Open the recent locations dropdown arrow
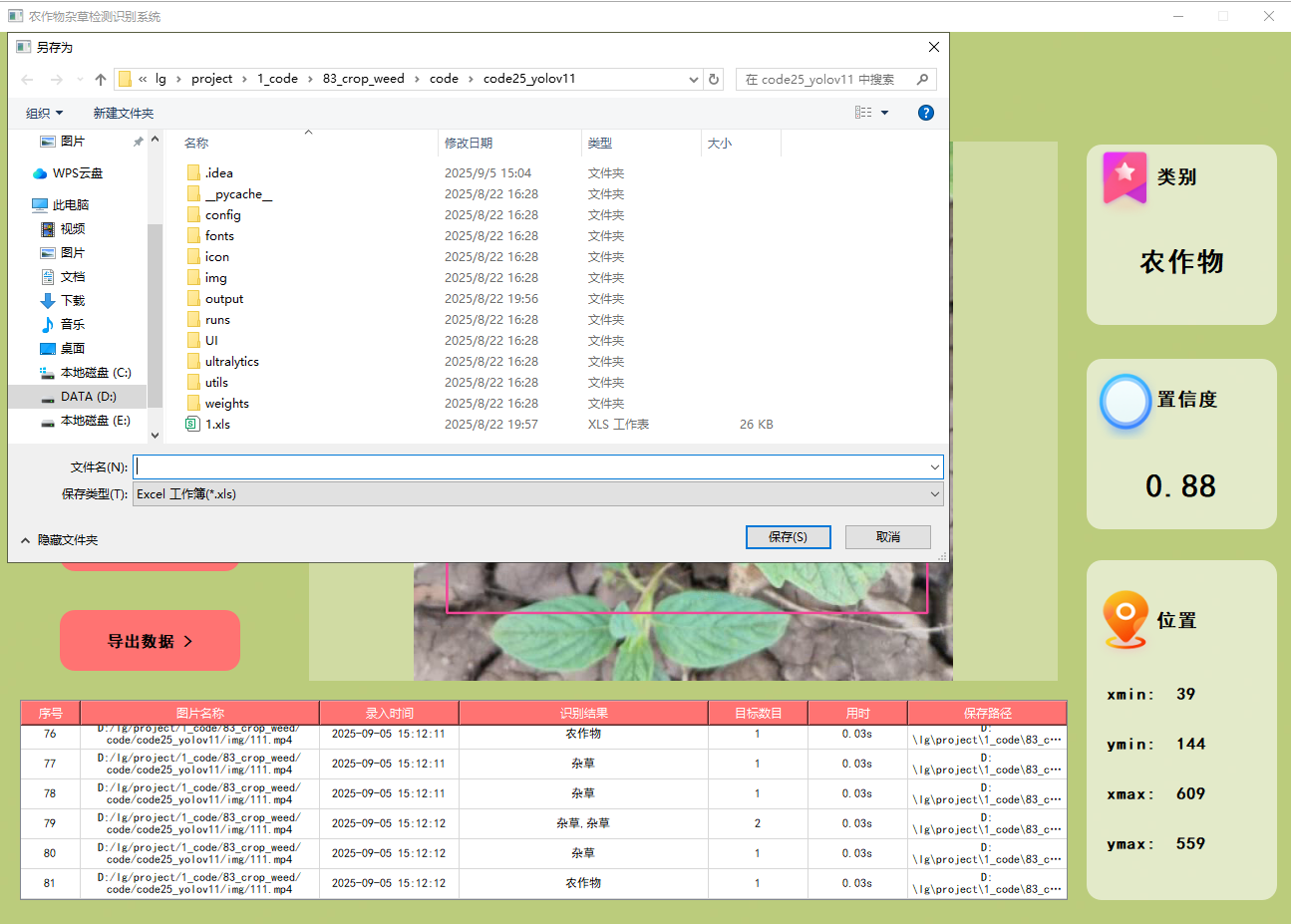The width and height of the screenshot is (1291, 924). click(80, 80)
